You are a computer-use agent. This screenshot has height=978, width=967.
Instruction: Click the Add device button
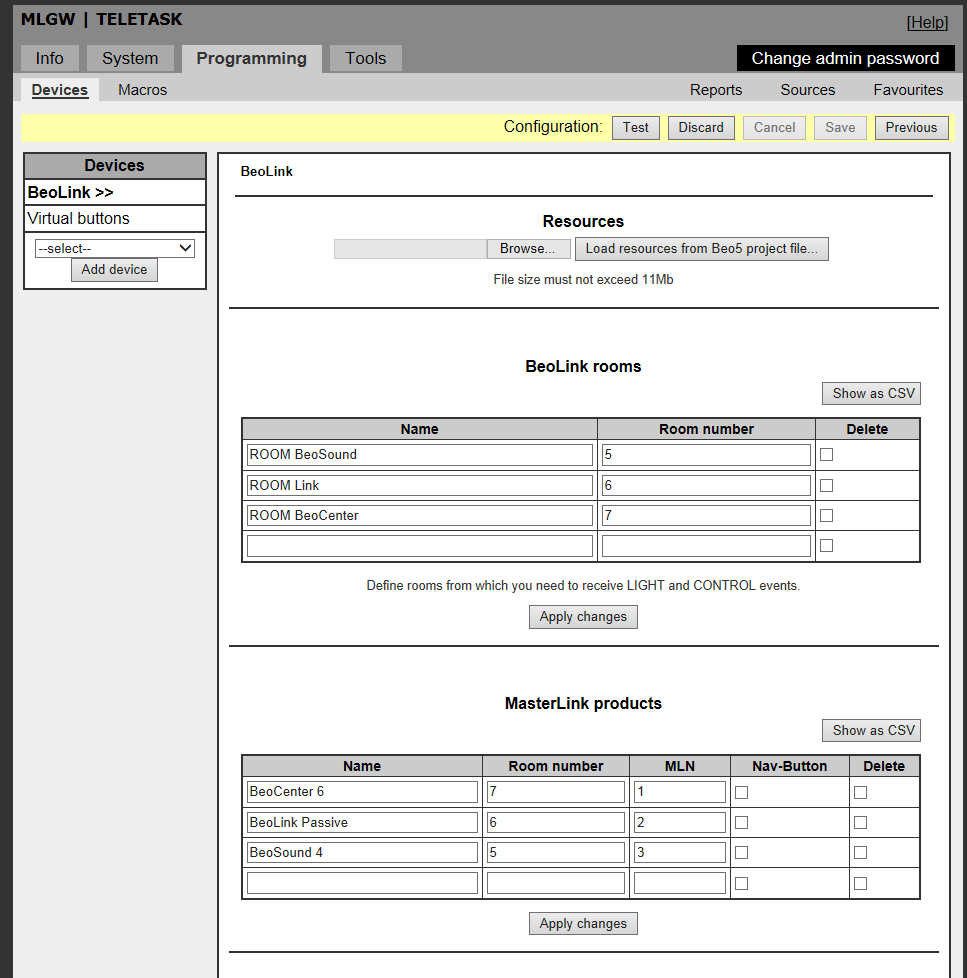pyautogui.click(x=114, y=269)
